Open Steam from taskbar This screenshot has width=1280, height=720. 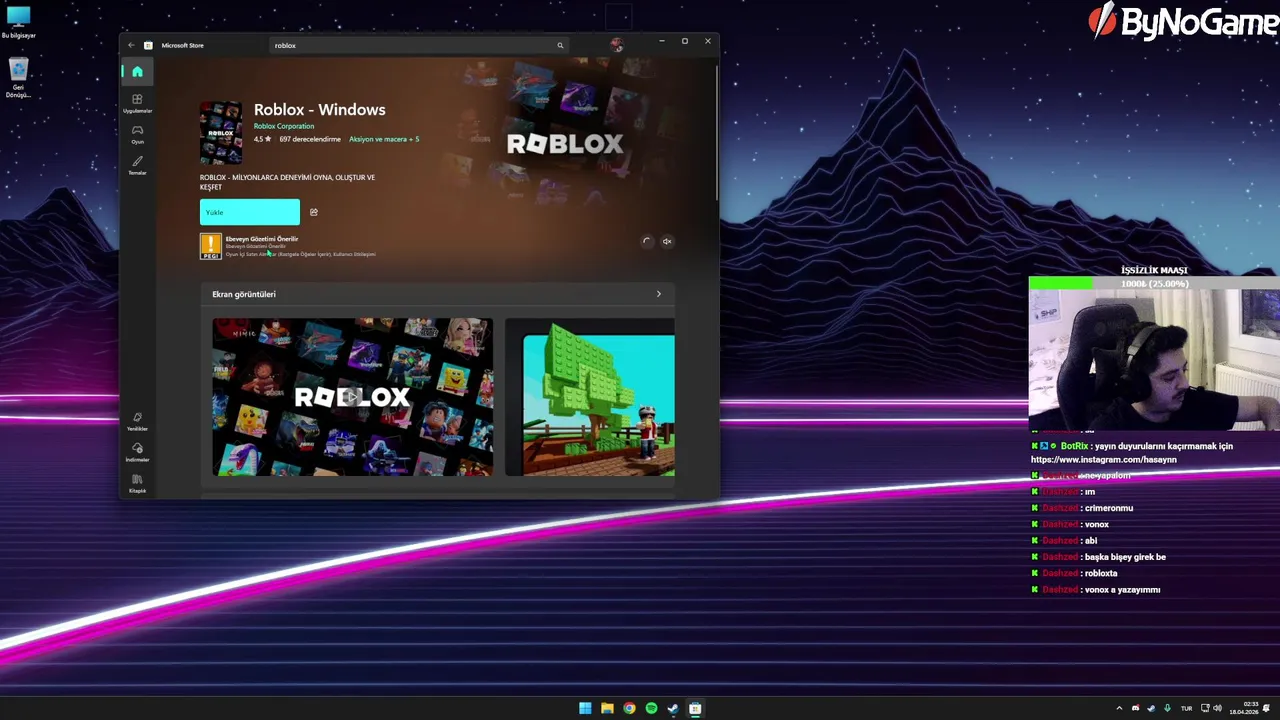(x=673, y=708)
